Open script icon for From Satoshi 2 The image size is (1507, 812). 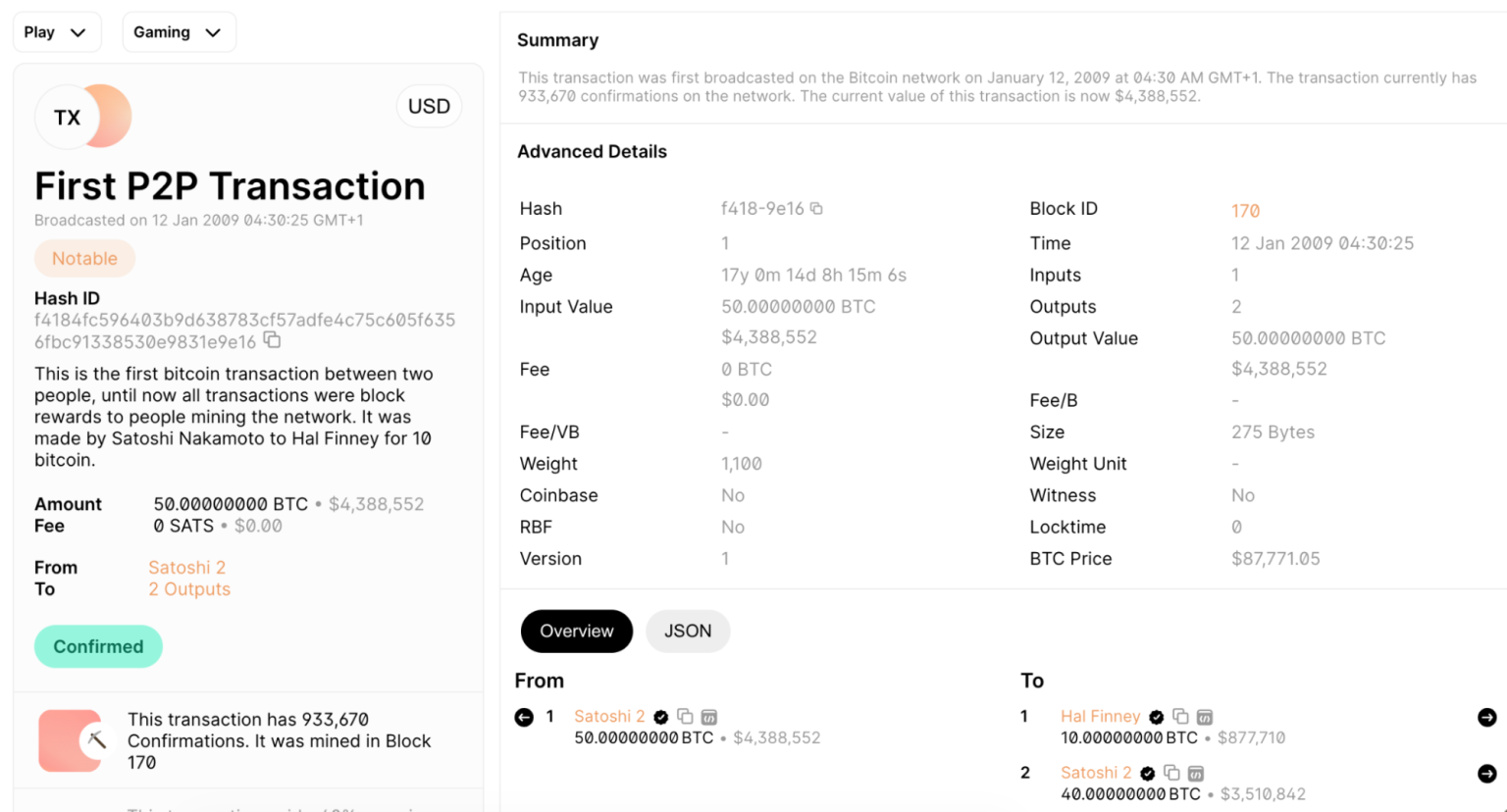(x=709, y=717)
